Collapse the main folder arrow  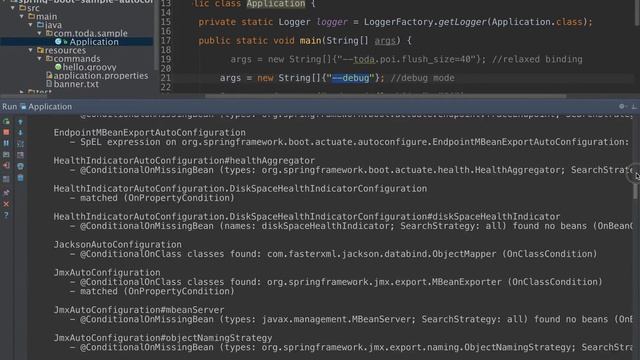[22, 16]
